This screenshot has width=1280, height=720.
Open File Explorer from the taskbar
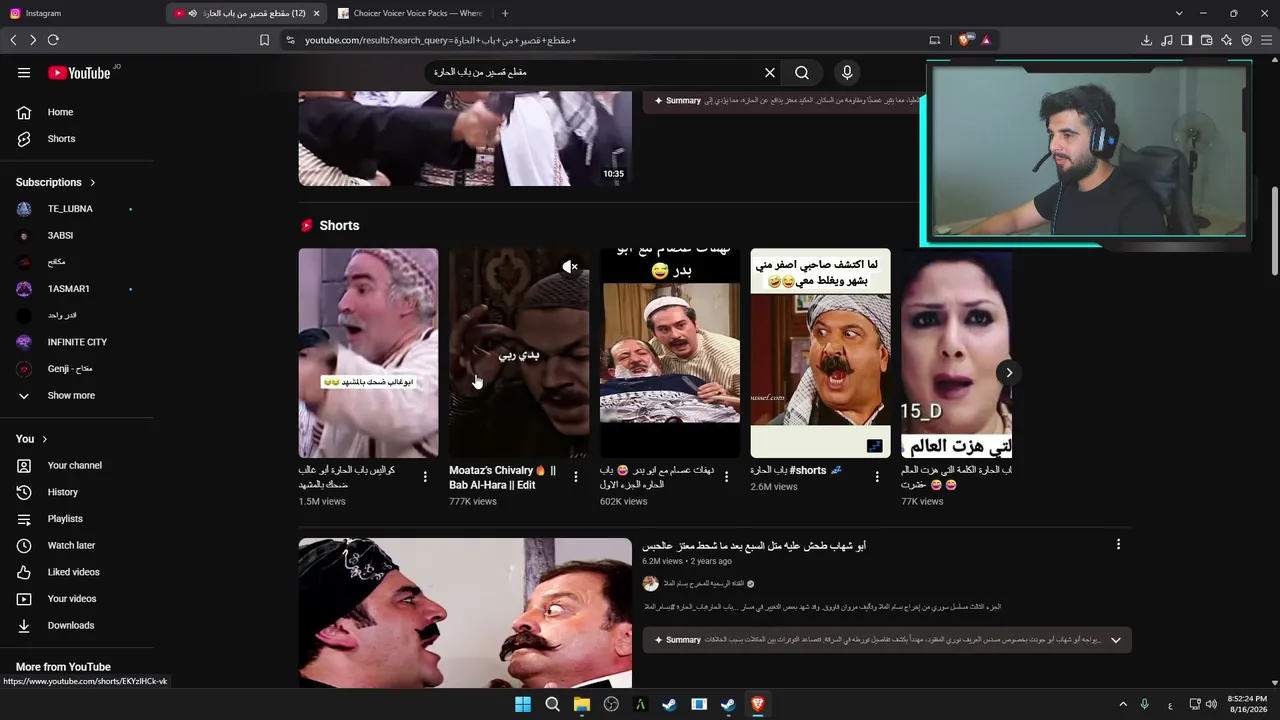582,704
